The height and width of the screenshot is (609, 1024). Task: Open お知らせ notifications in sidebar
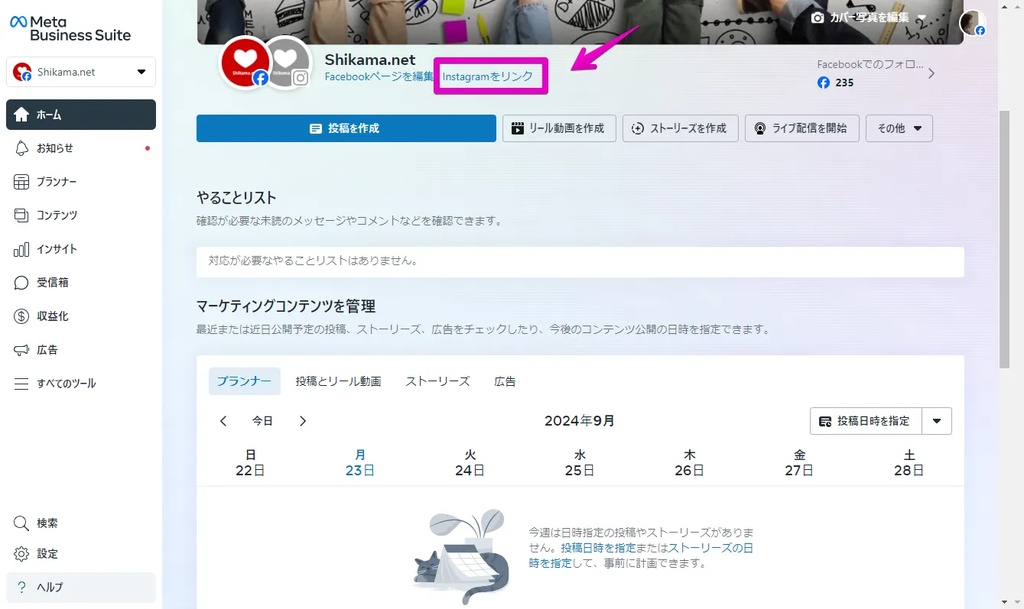81,148
